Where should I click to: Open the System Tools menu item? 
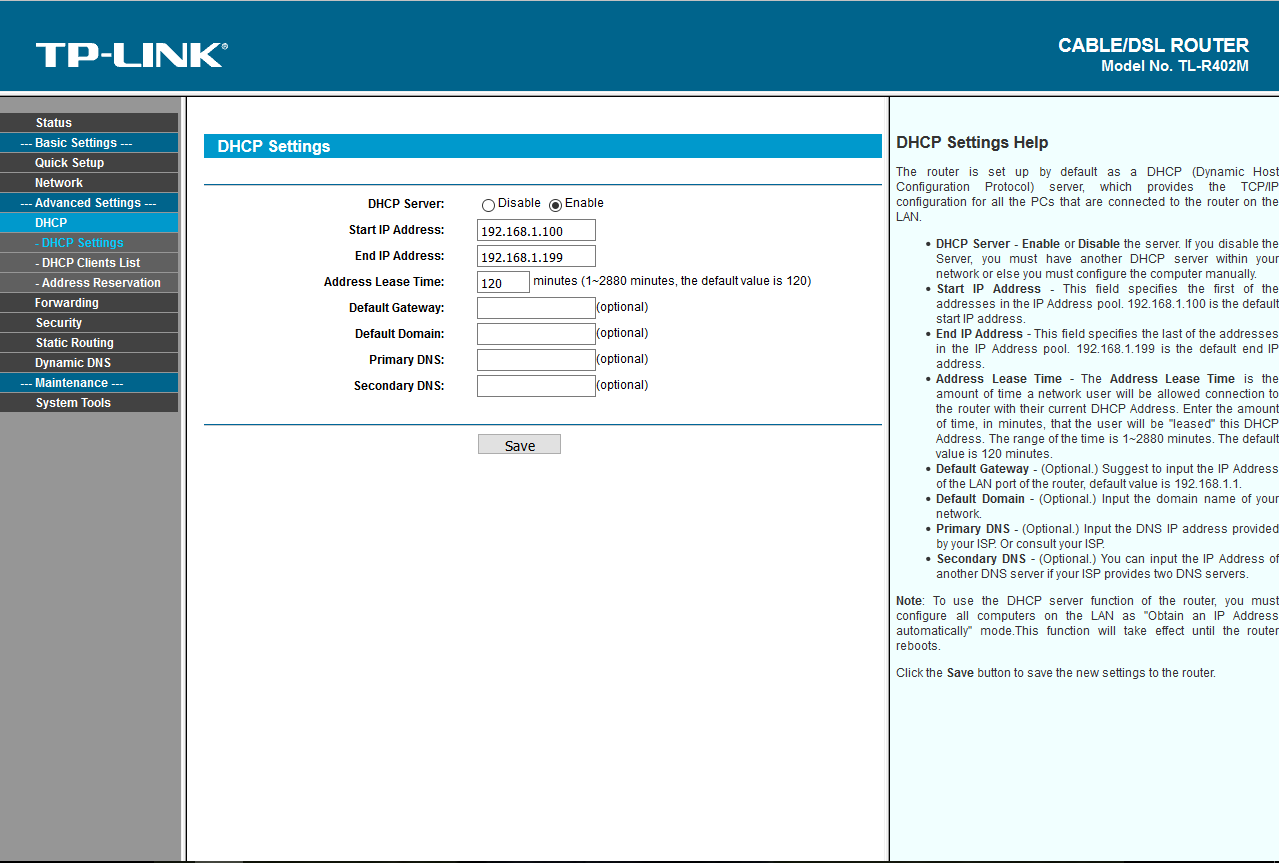point(89,403)
